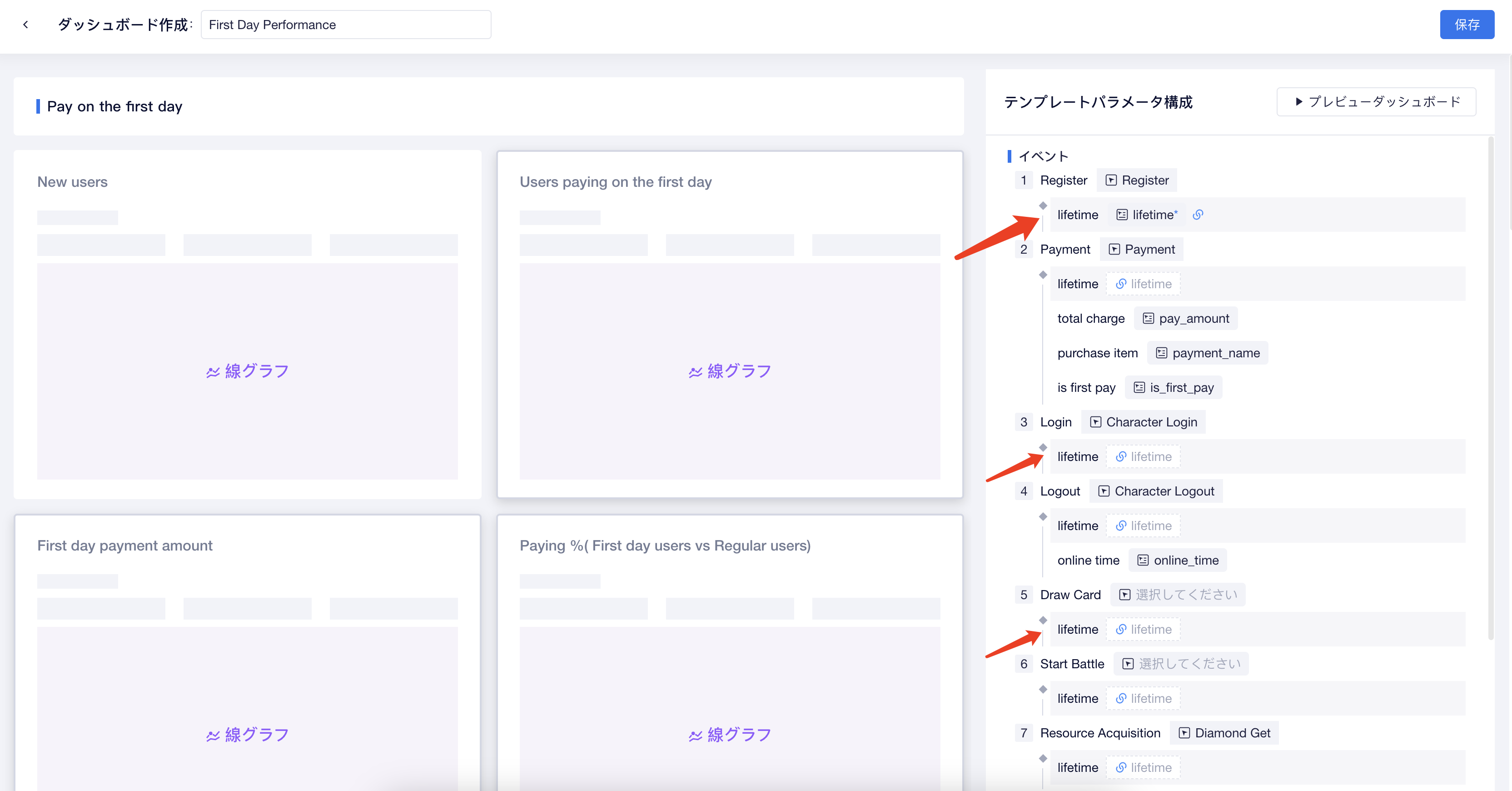The height and width of the screenshot is (791, 1512).
Task: Select the Users paying on the first day card
Action: [x=730, y=325]
